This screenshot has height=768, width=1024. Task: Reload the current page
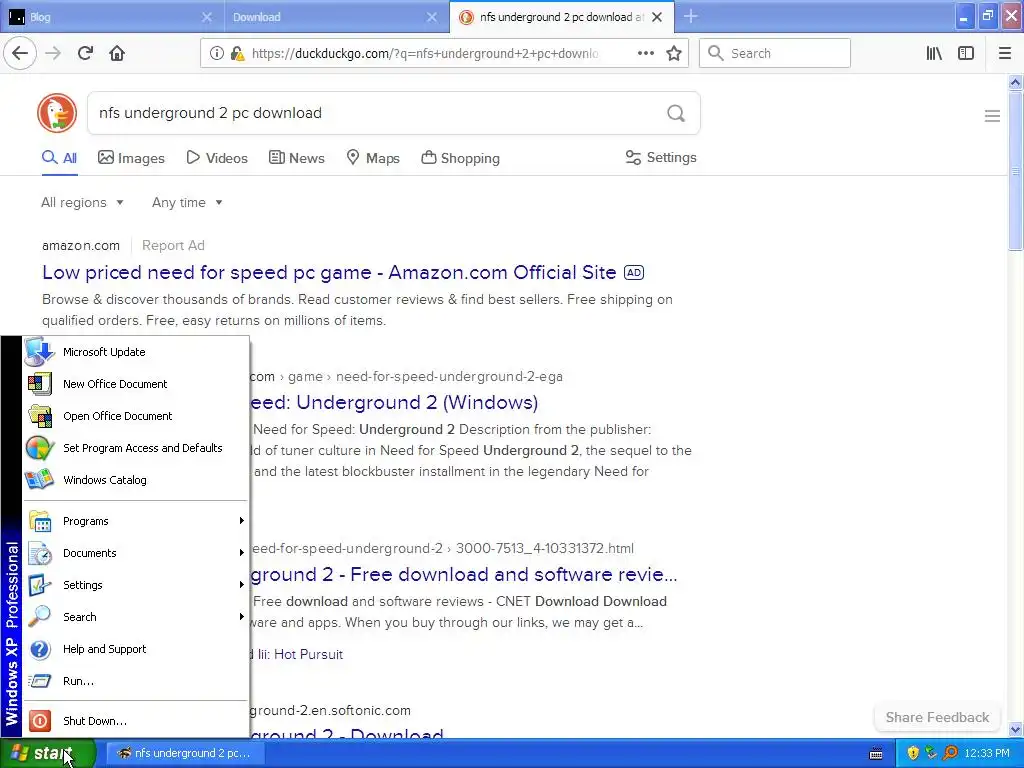click(x=85, y=53)
